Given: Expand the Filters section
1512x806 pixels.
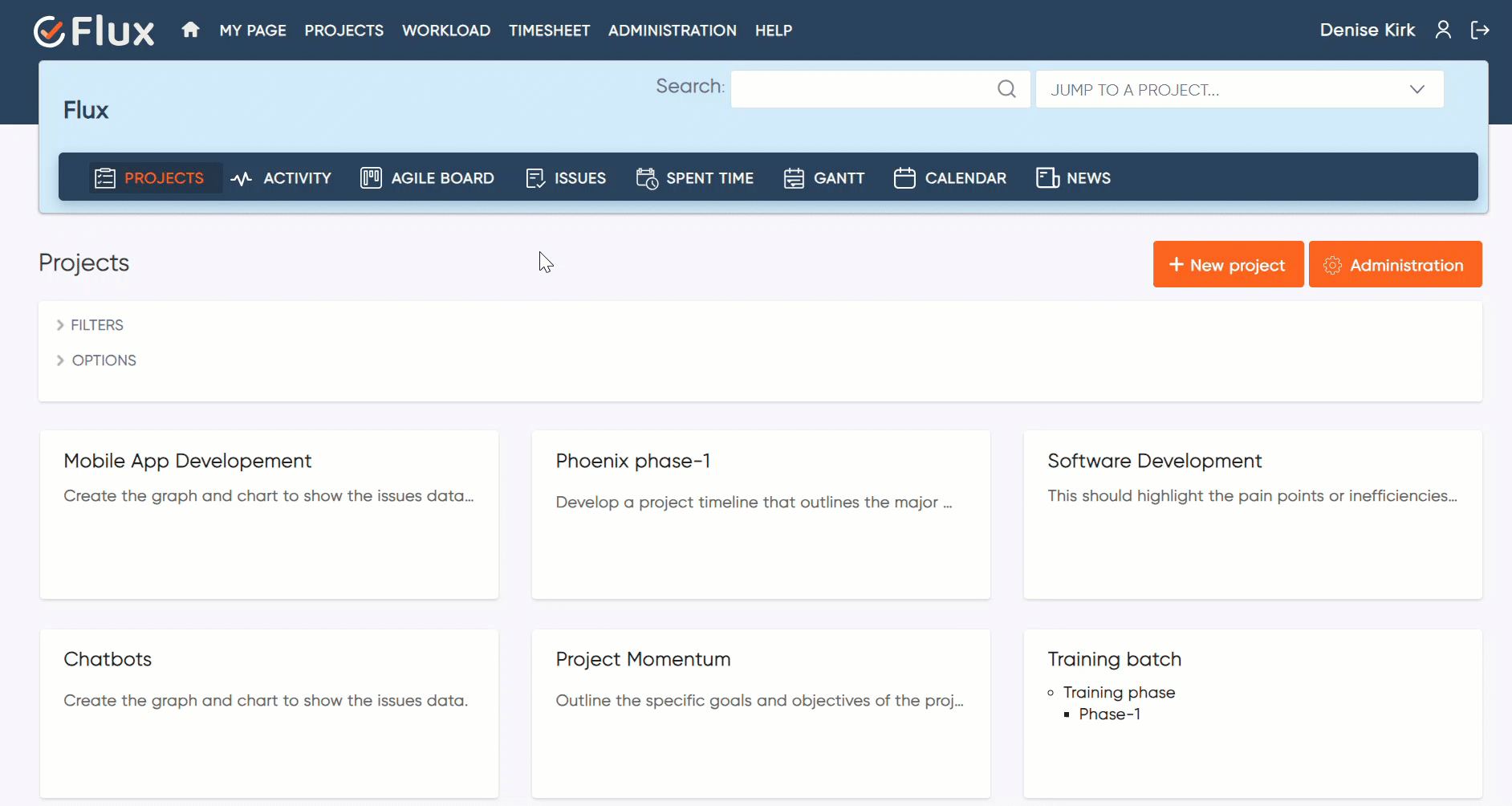Looking at the screenshot, I should coord(90,324).
